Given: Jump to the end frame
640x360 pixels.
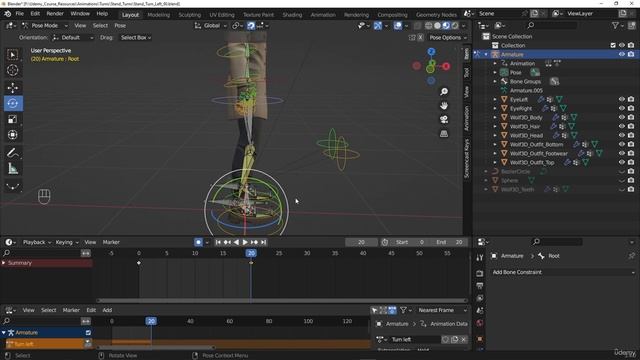Looking at the screenshot, I should pyautogui.click(x=264, y=242).
